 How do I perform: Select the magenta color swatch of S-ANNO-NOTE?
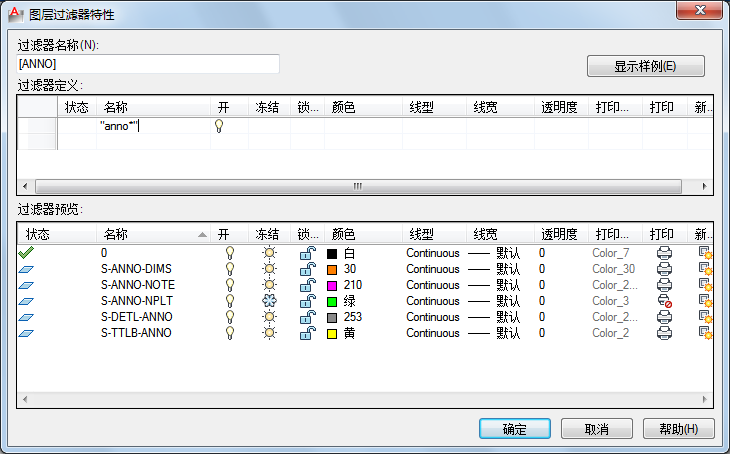[x=333, y=285]
